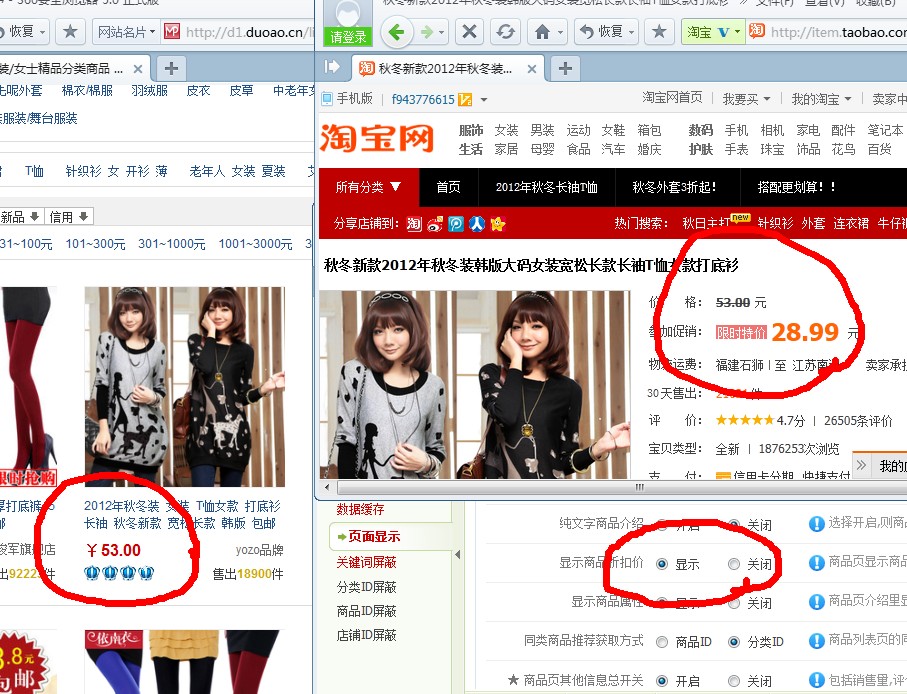Select 开启 for 商品页其他信息总开关
Image resolution: width=907 pixels, height=694 pixels.
662,681
